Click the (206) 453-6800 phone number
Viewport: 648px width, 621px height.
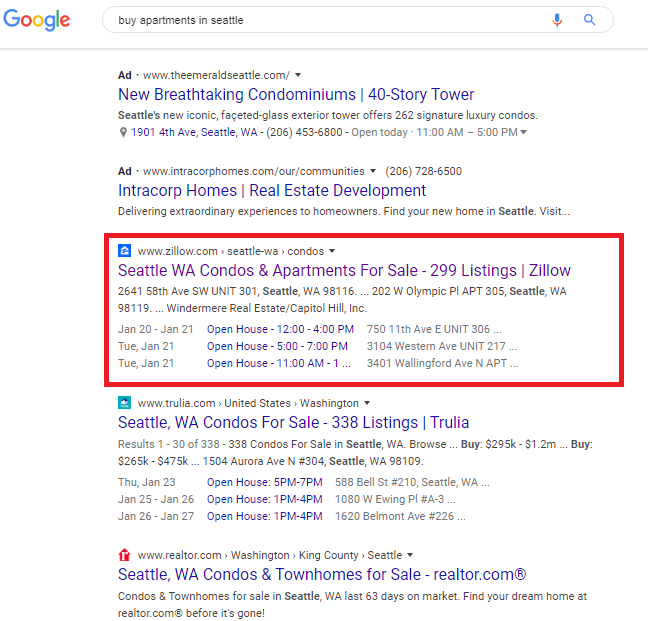click(305, 132)
